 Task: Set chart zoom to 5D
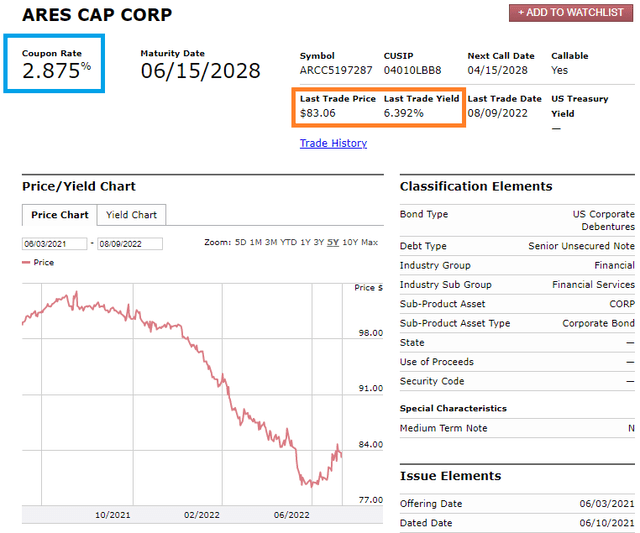click(240, 242)
